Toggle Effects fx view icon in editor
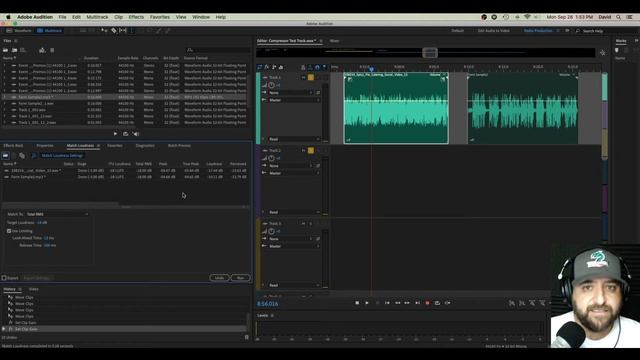640x360 pixels. tap(267, 67)
